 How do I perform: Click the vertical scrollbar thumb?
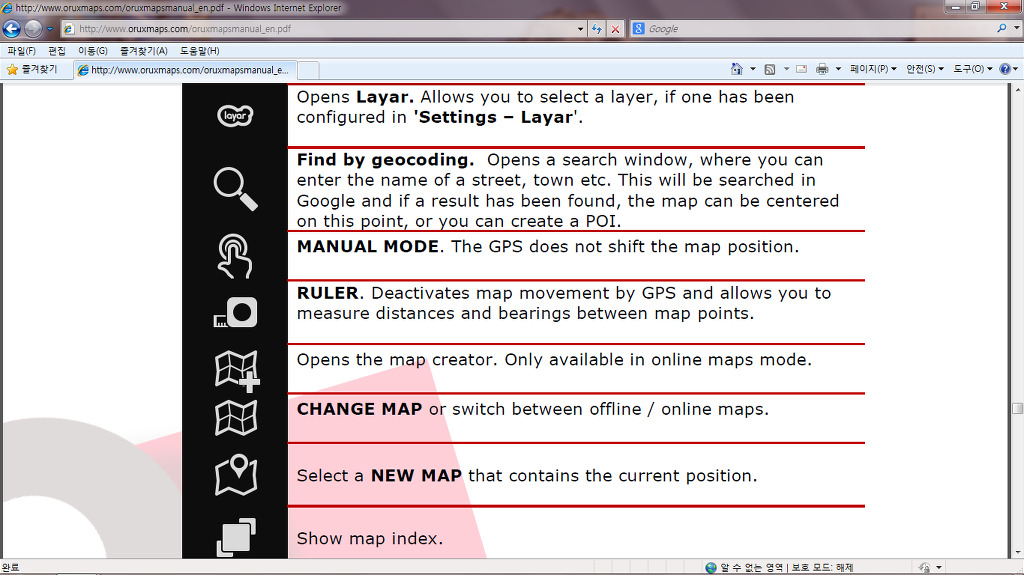point(1017,408)
